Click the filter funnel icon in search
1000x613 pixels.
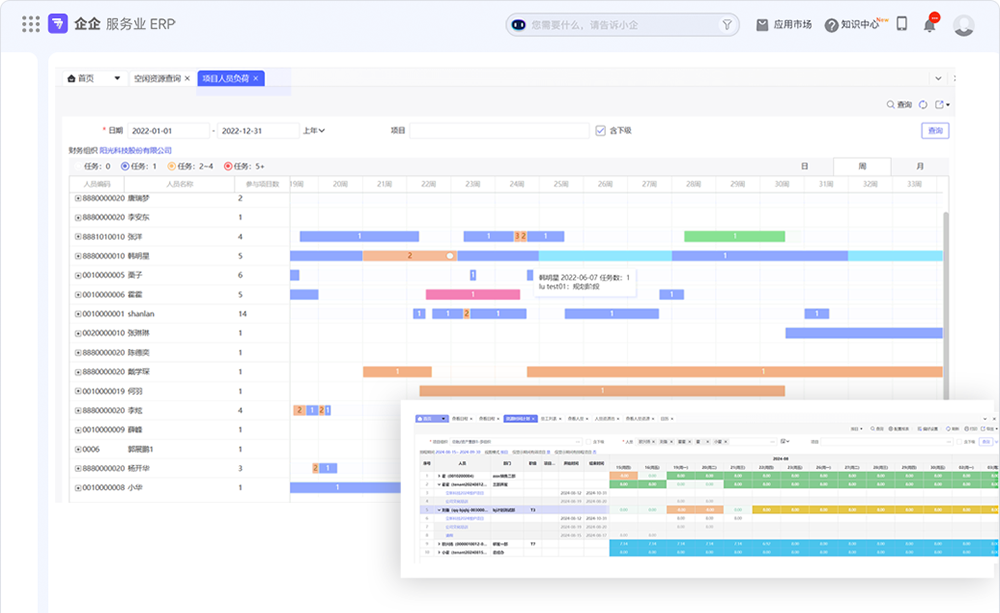point(726,25)
